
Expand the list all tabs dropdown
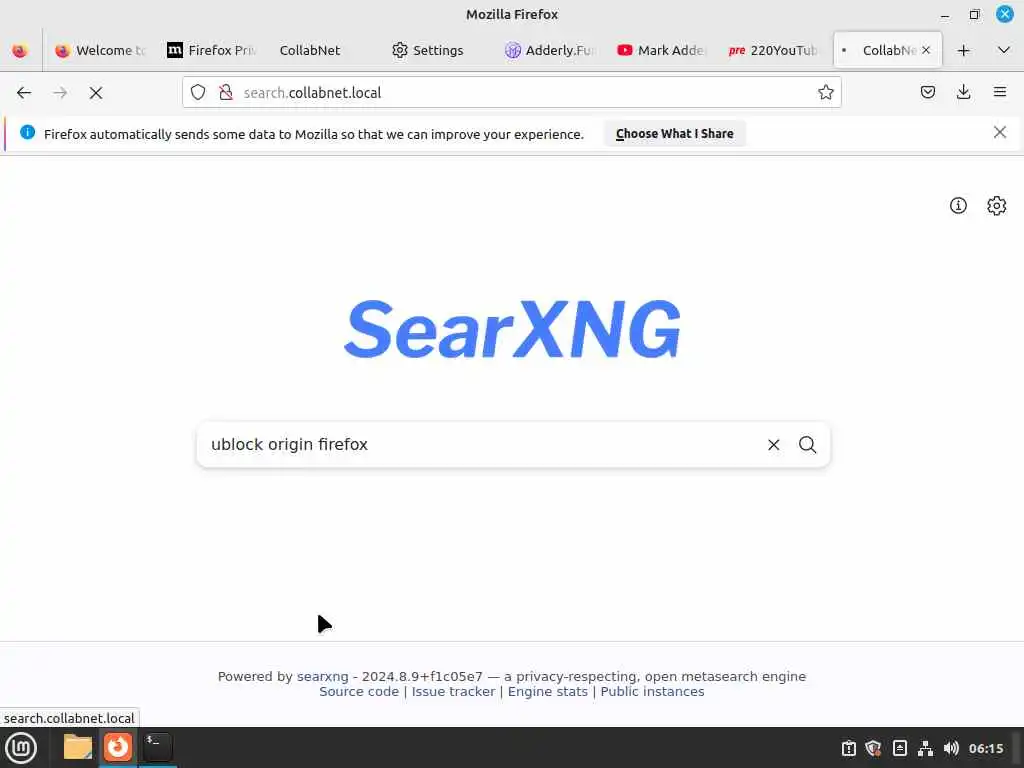click(x=1004, y=50)
